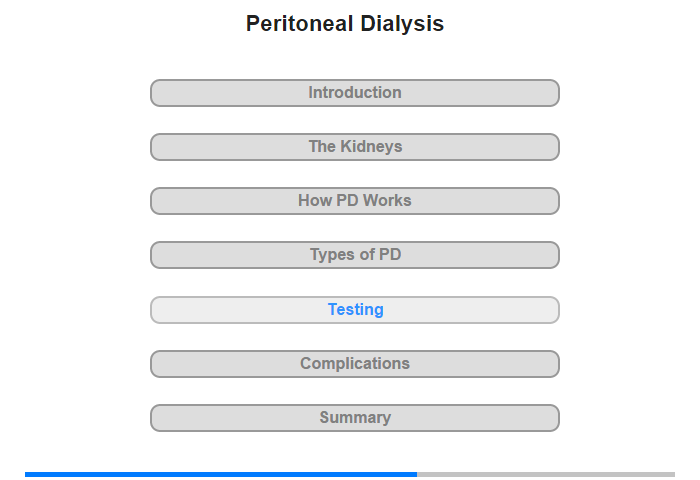Click the Peritoneal Dialysis title heading

click(345, 24)
